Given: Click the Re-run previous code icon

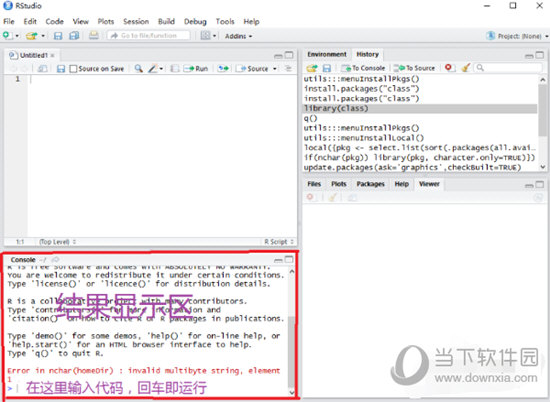Looking at the screenshot, I should tap(223, 68).
